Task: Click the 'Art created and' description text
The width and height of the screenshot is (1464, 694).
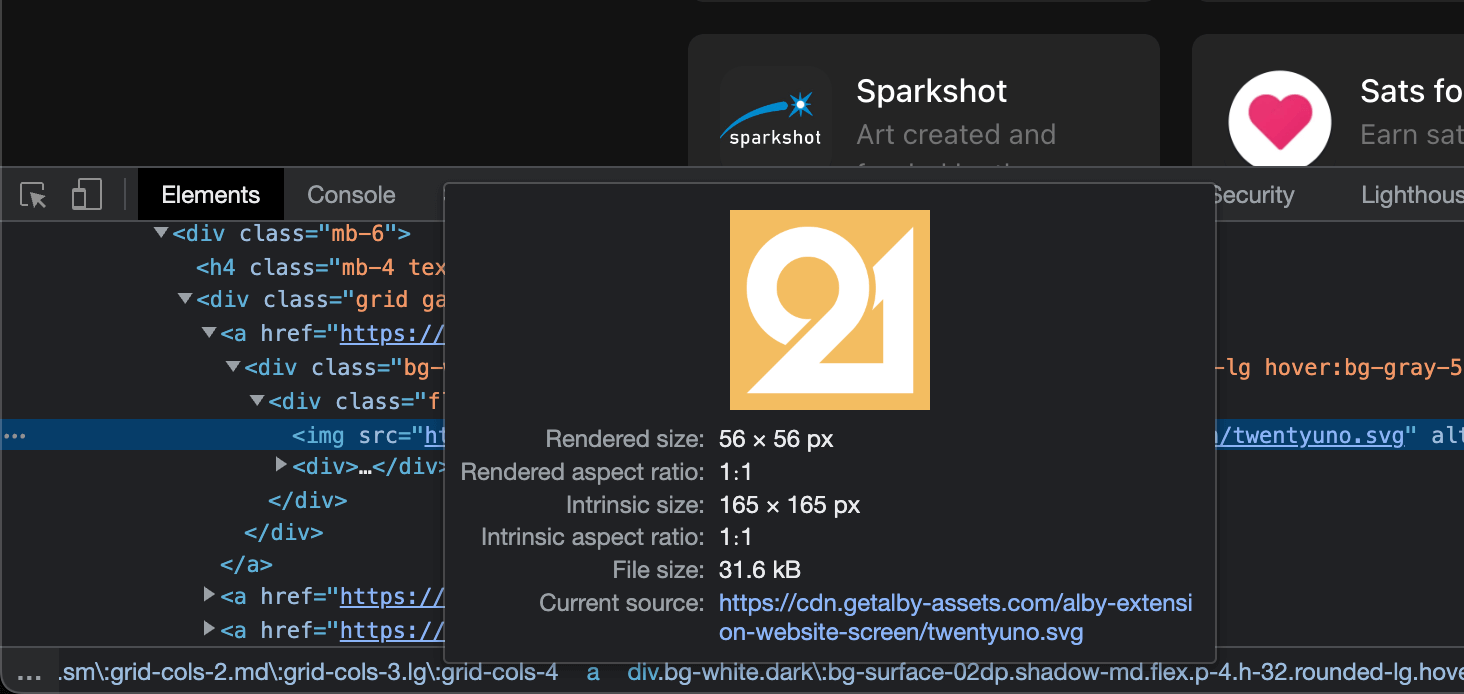Action: point(956,134)
